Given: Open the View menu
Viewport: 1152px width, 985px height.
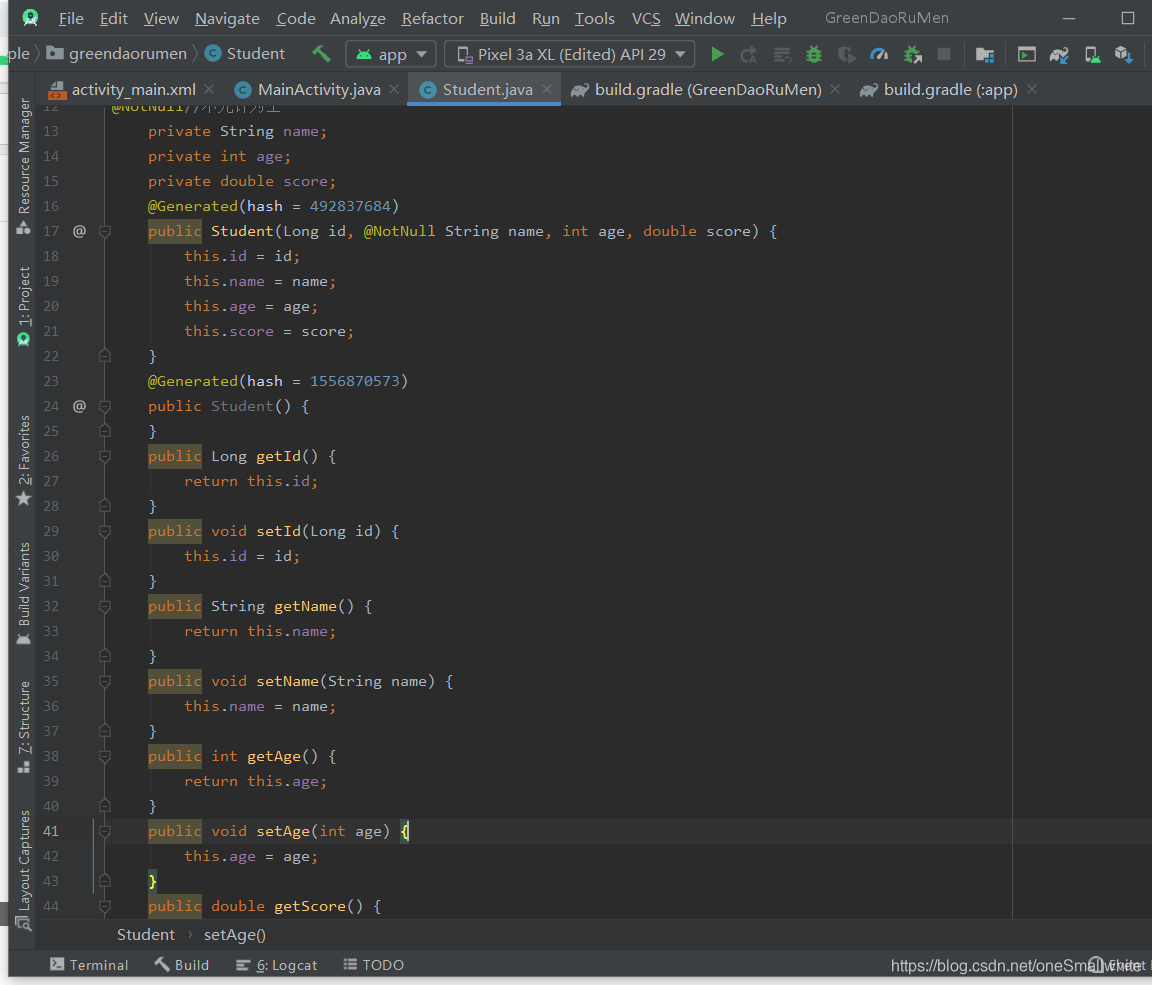Looking at the screenshot, I should pos(161,18).
